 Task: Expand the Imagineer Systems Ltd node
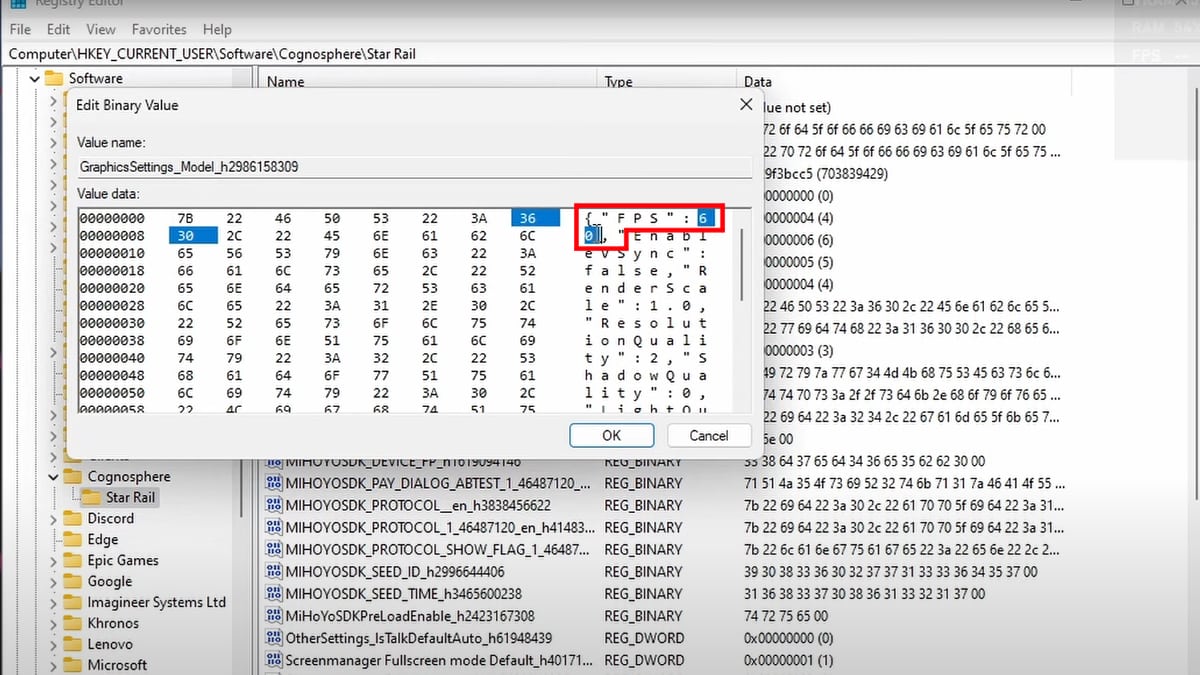point(53,603)
